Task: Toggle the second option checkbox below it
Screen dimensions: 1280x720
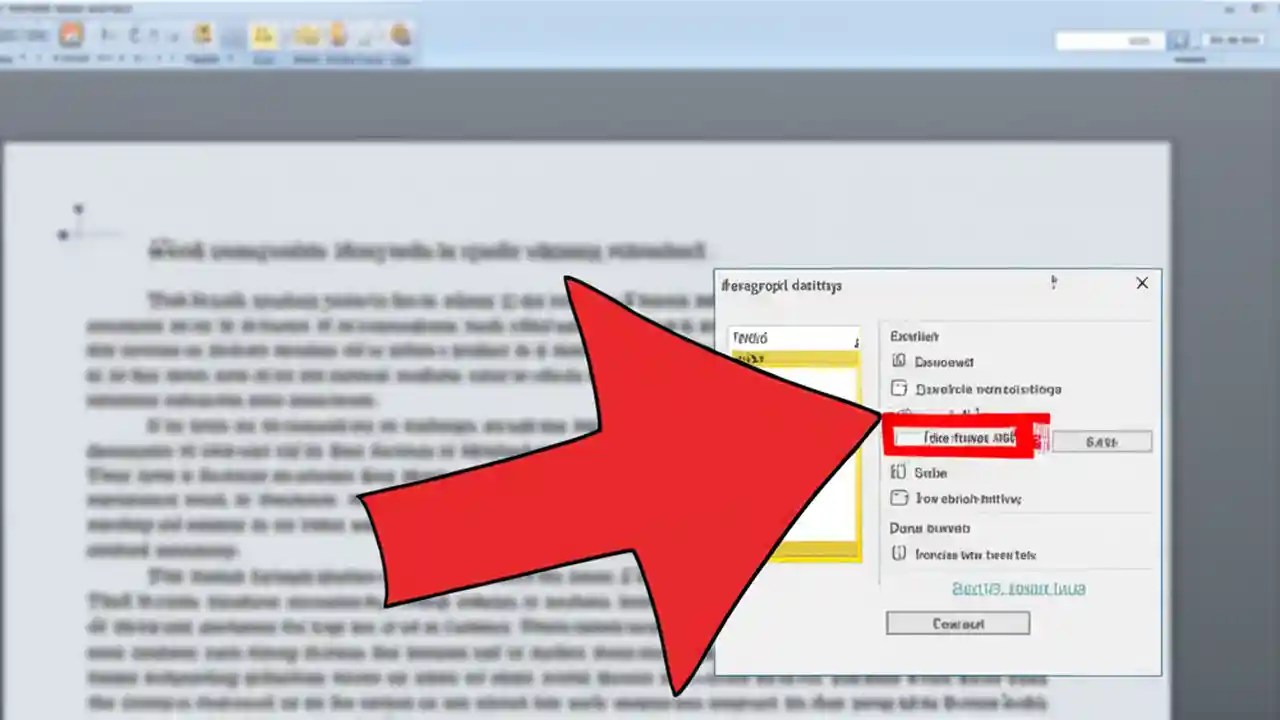Action: (x=898, y=389)
